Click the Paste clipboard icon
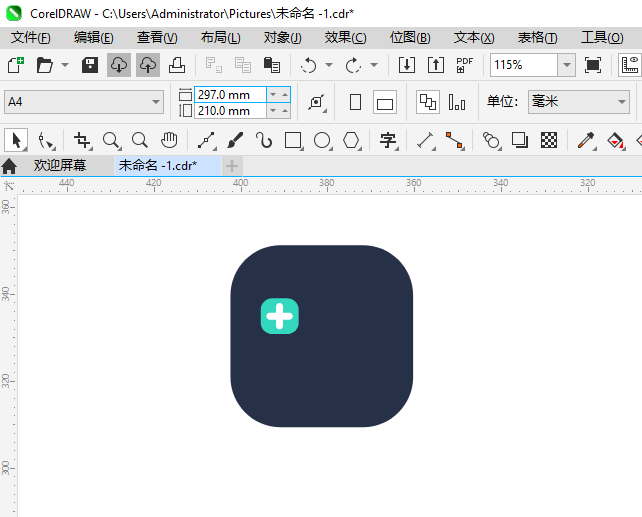Viewport: 642px width, 517px height. tap(272, 65)
